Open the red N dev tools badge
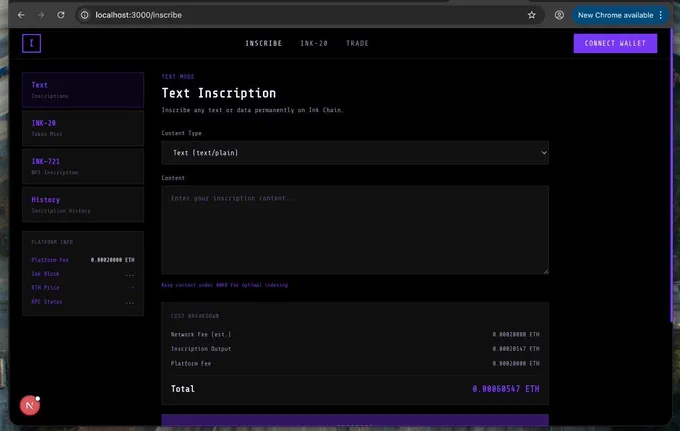 30,405
